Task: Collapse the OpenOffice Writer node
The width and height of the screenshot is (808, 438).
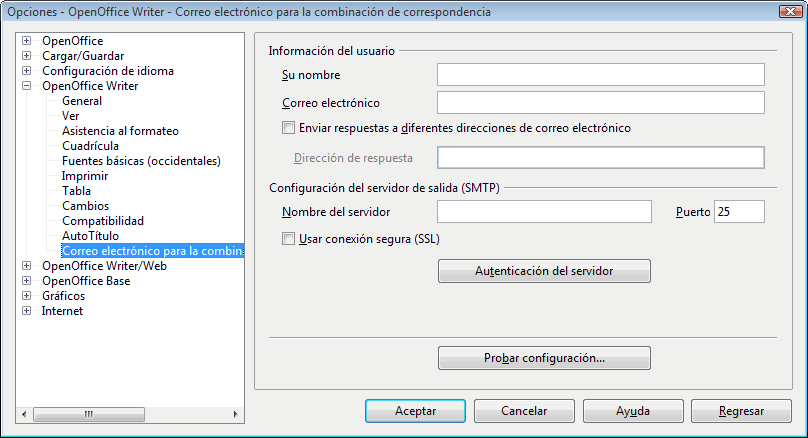Action: (27, 86)
